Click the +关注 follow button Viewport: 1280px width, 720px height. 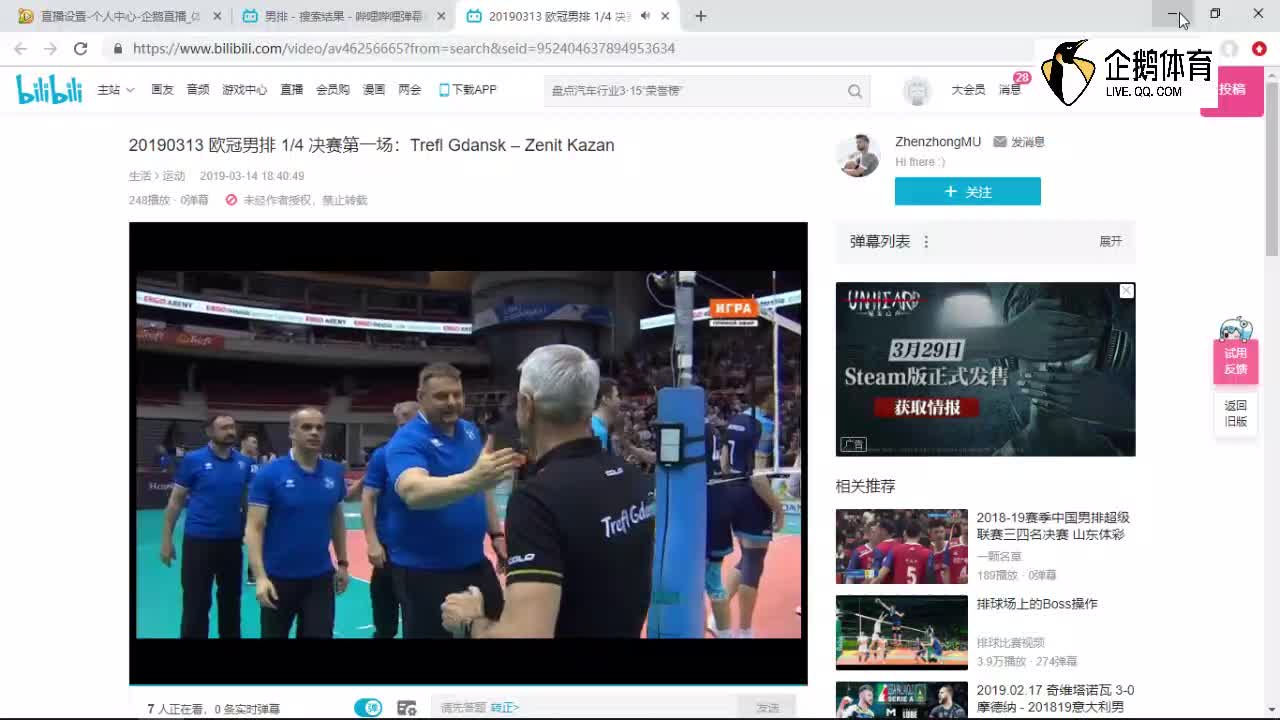(x=967, y=191)
